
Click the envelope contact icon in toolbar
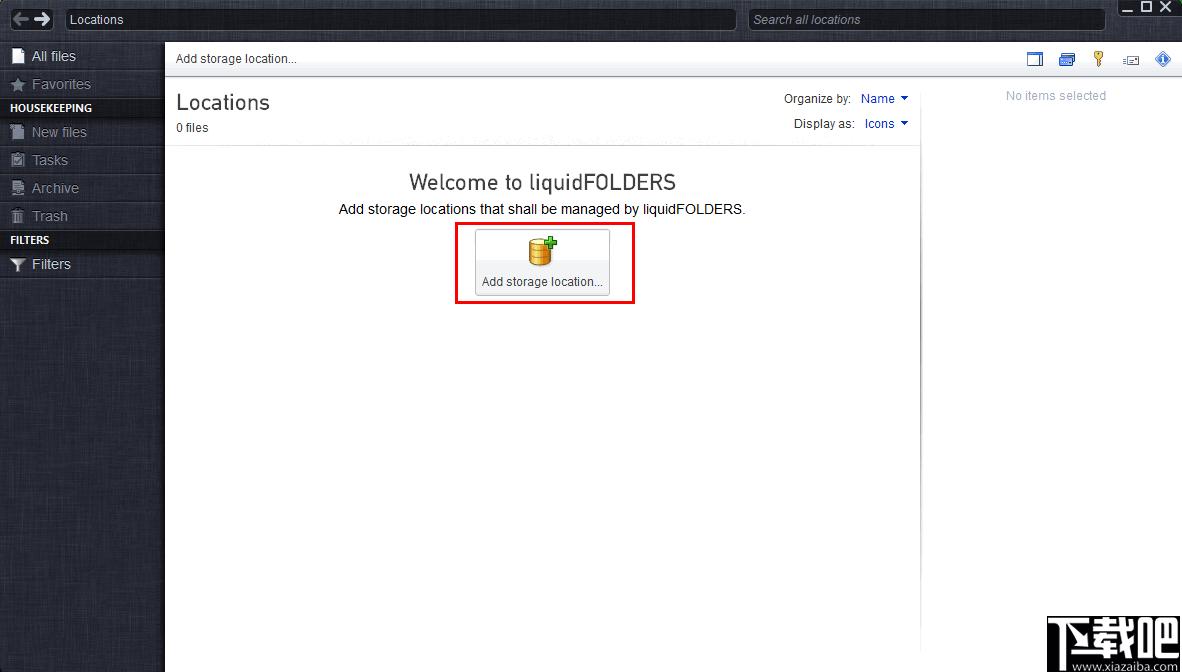1131,60
